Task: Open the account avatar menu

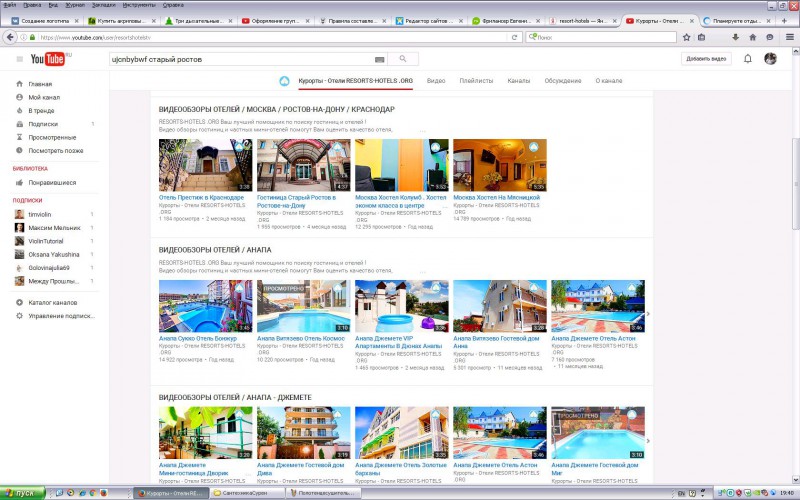Action: (770, 59)
